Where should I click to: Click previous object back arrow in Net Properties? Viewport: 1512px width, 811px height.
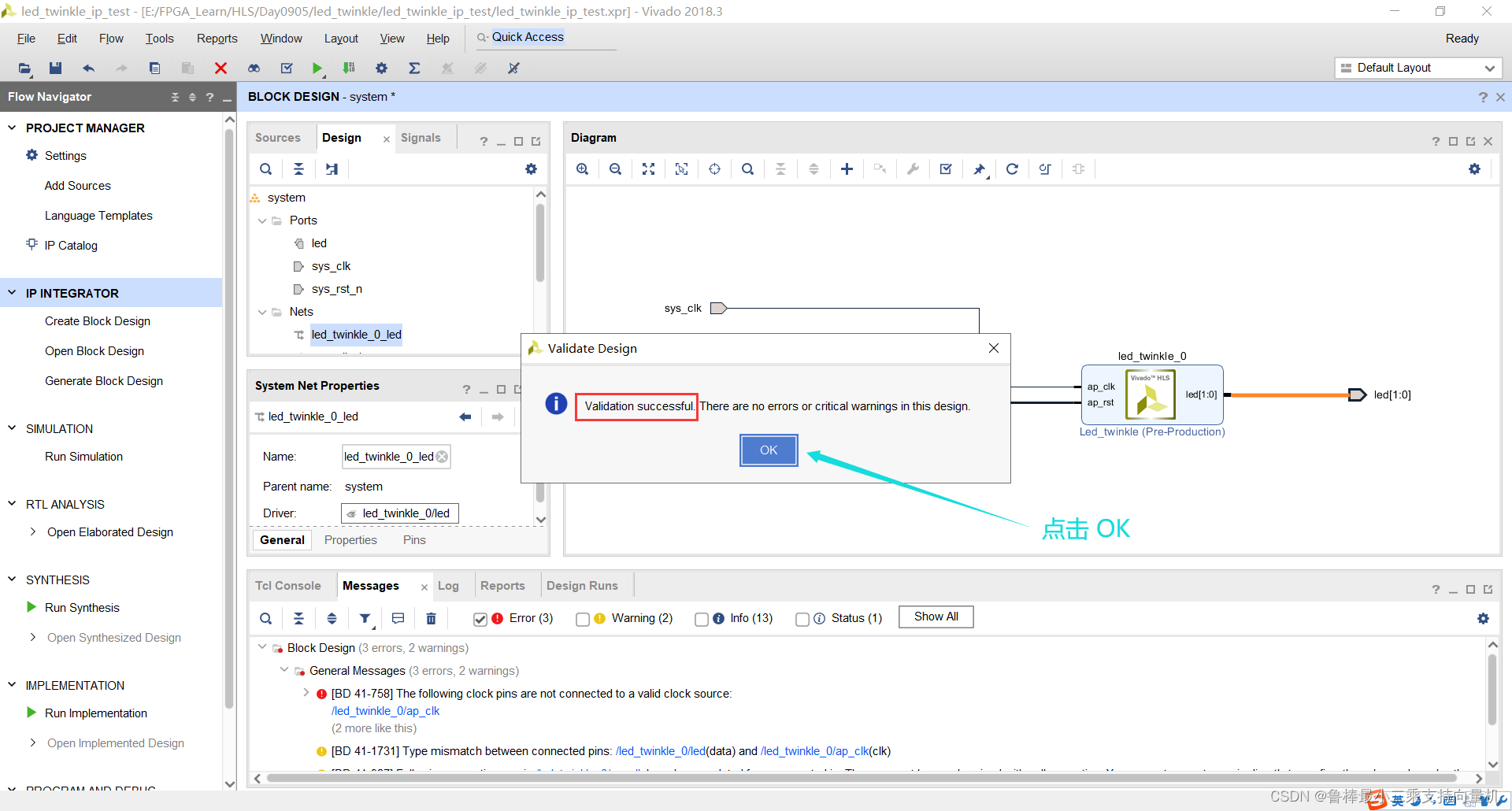[465, 417]
